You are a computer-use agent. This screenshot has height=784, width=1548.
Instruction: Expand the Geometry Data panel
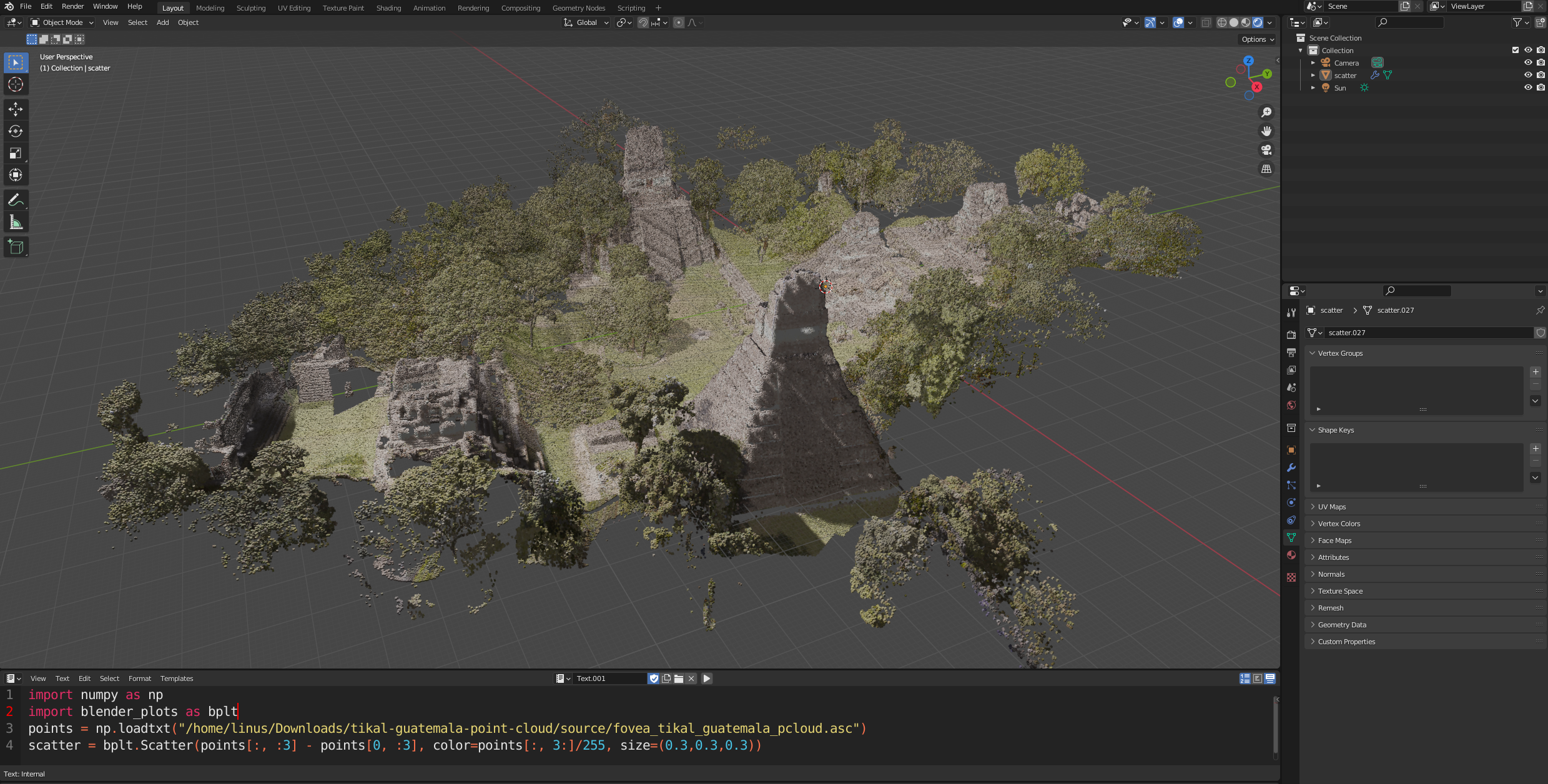1341,625
